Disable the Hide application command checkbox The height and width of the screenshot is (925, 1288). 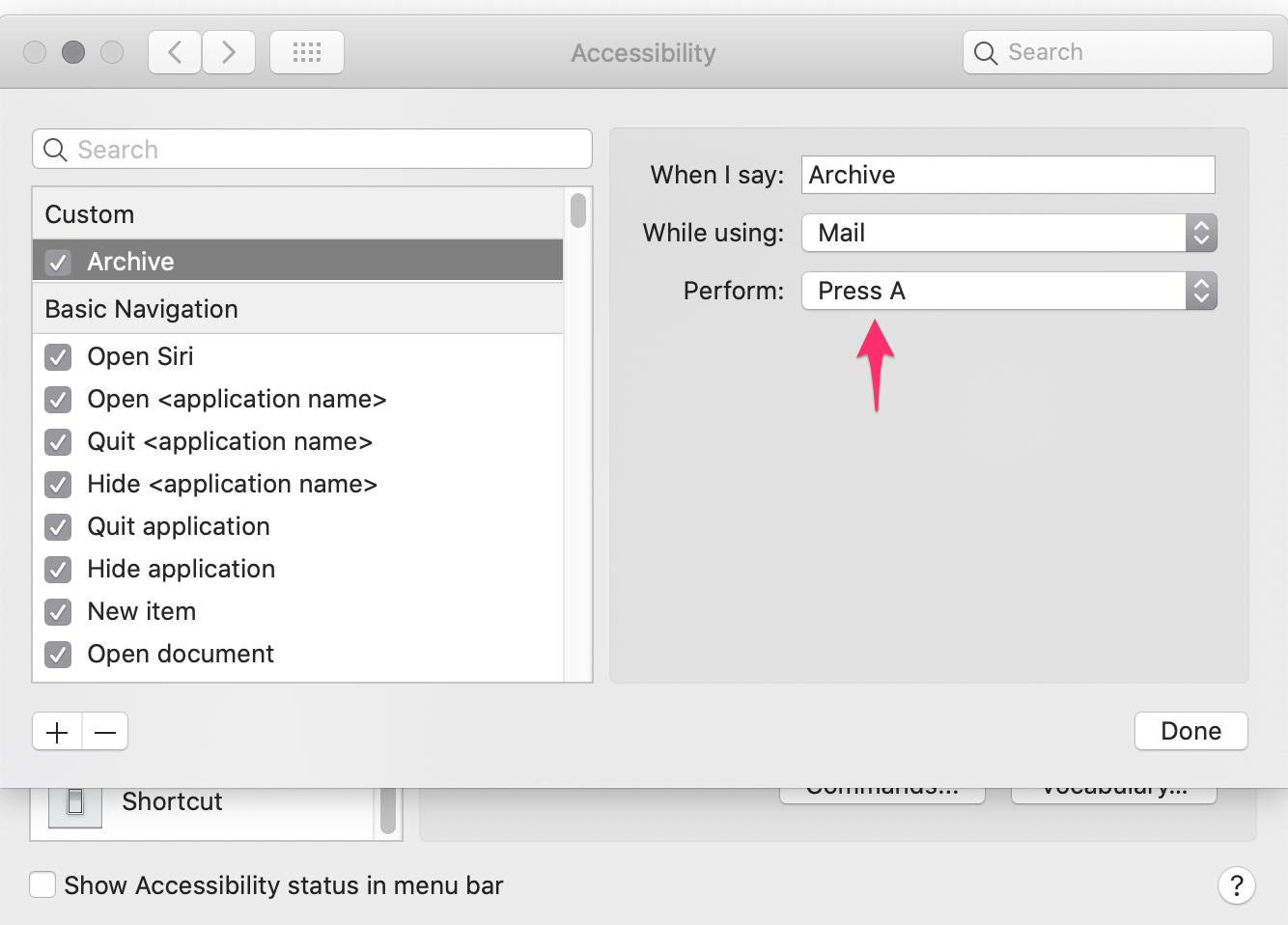(58, 570)
